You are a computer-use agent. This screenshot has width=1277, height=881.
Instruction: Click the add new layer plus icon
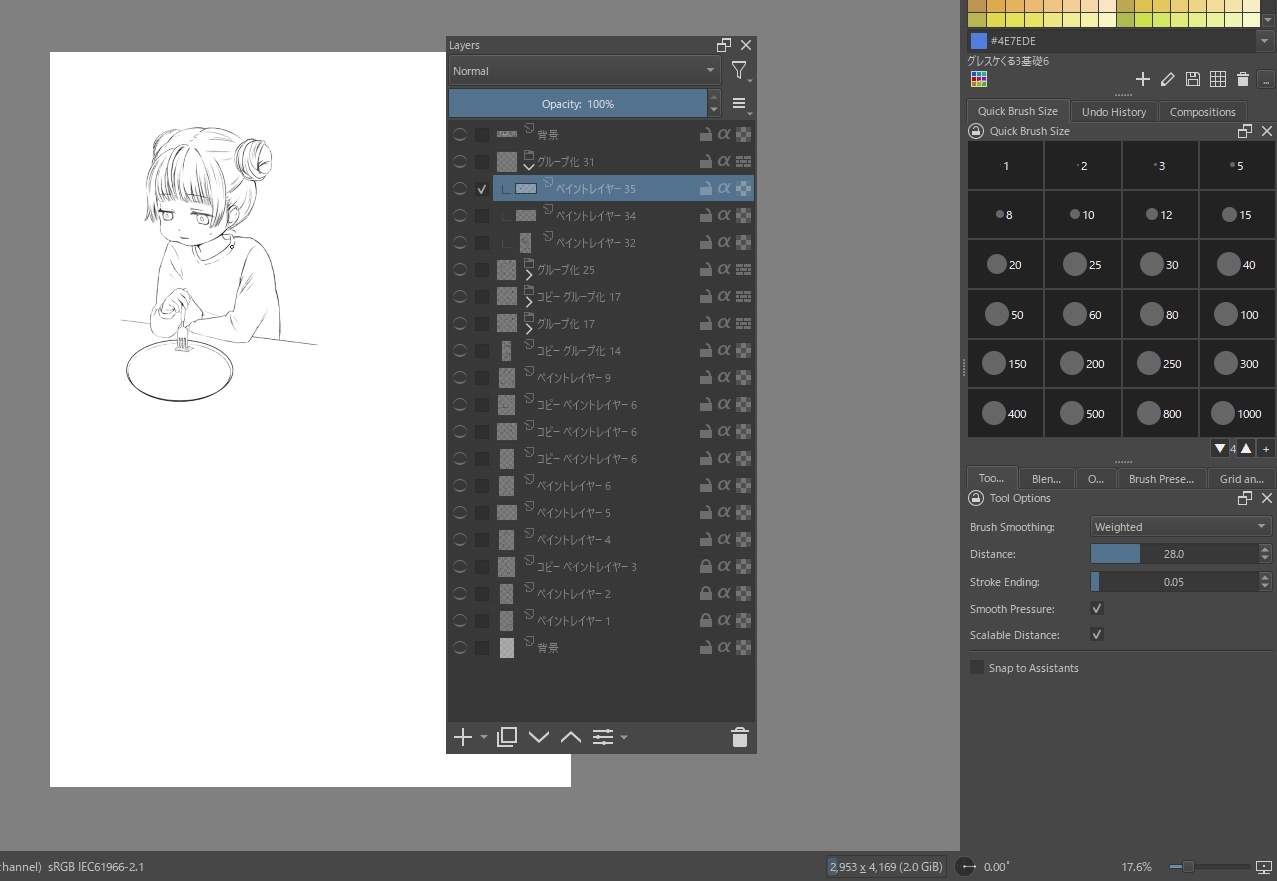pos(462,738)
